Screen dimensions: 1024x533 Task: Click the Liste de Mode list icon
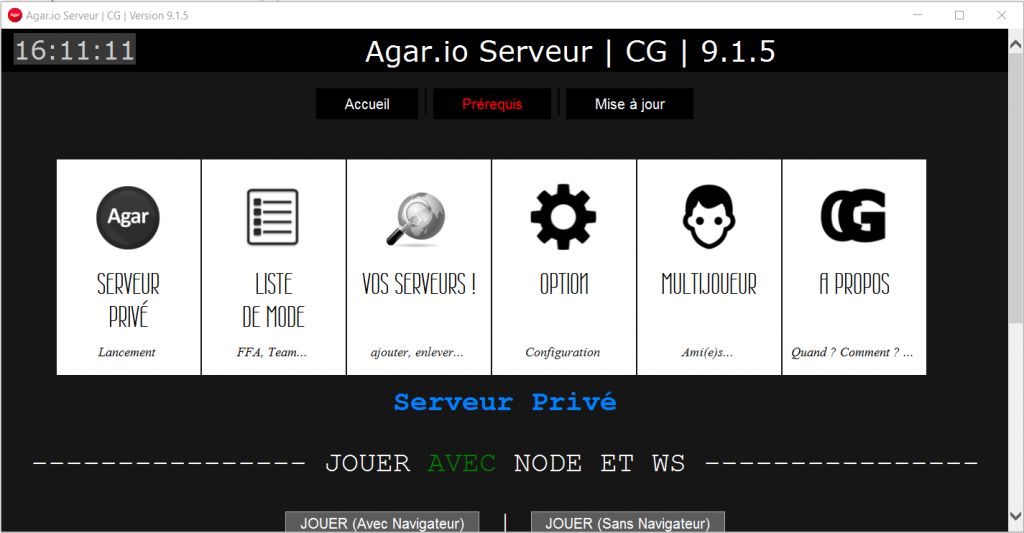273,217
